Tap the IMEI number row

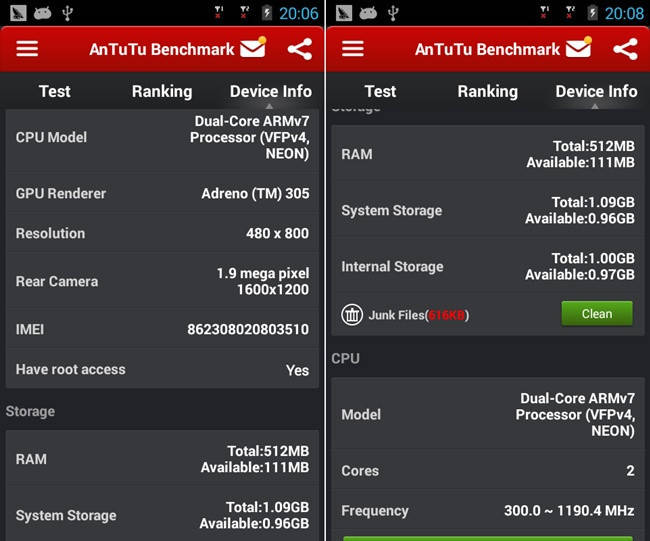162,329
